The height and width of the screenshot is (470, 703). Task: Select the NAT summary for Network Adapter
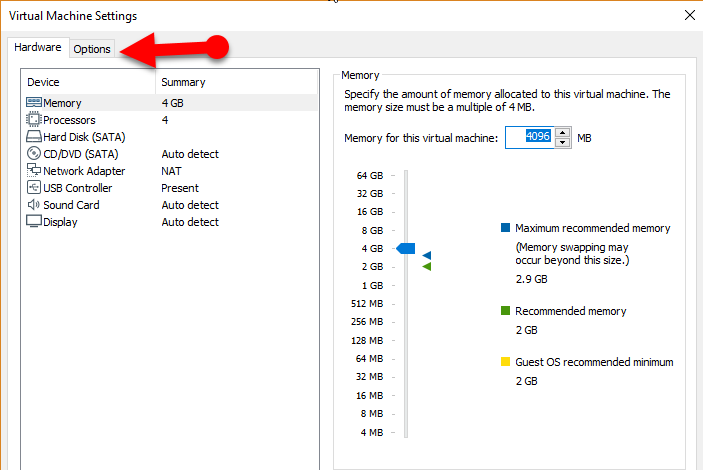coord(172,171)
